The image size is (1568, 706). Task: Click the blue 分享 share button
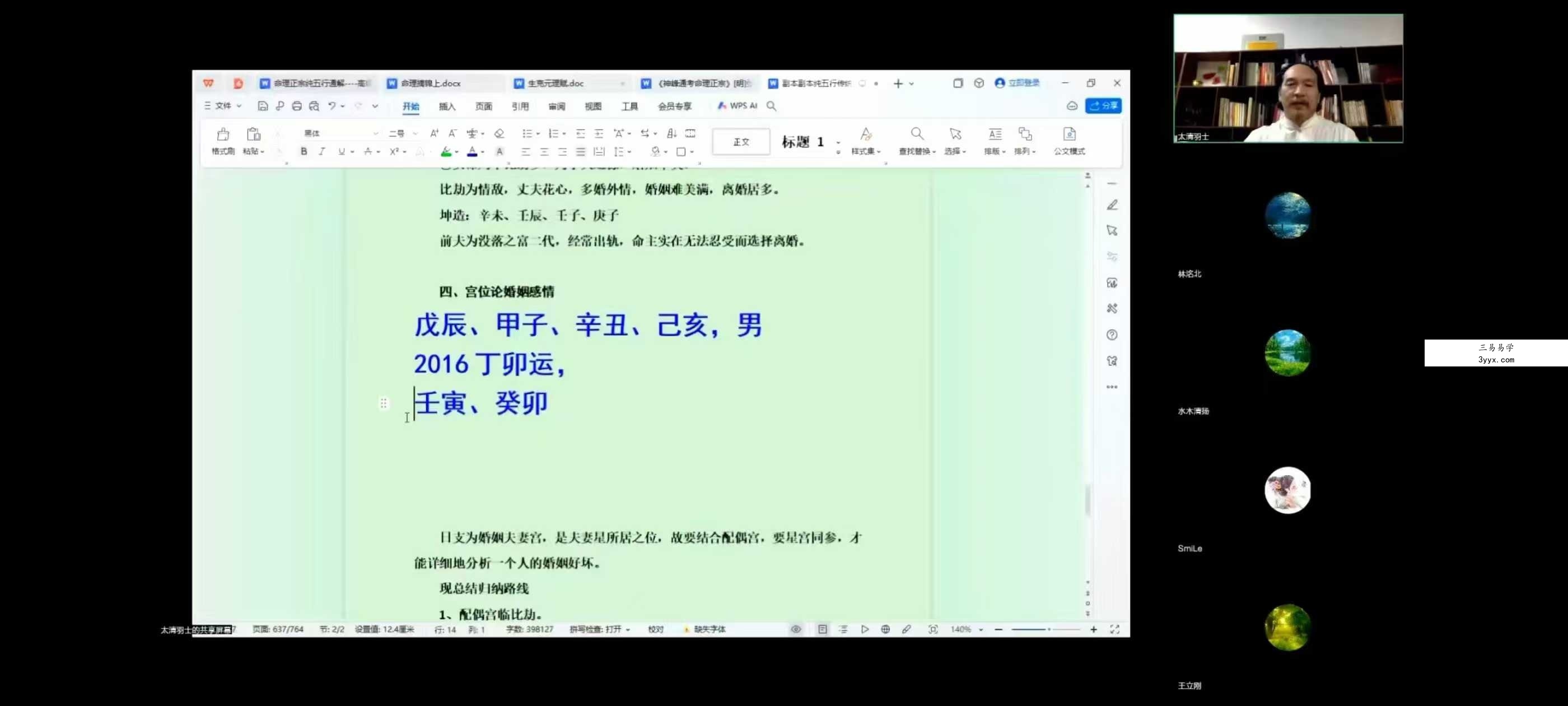[x=1104, y=106]
